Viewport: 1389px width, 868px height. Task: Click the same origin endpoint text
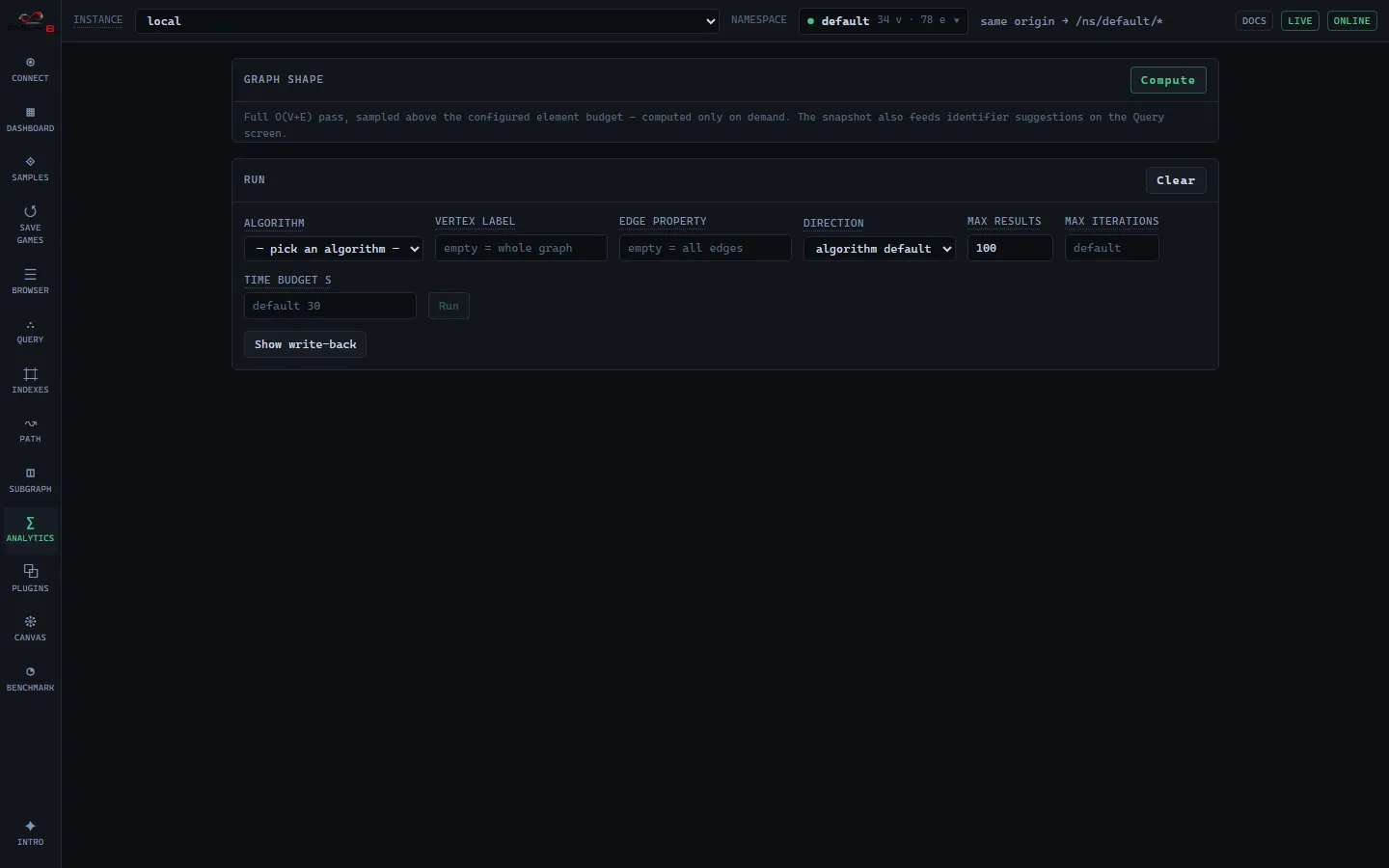coord(1072,21)
